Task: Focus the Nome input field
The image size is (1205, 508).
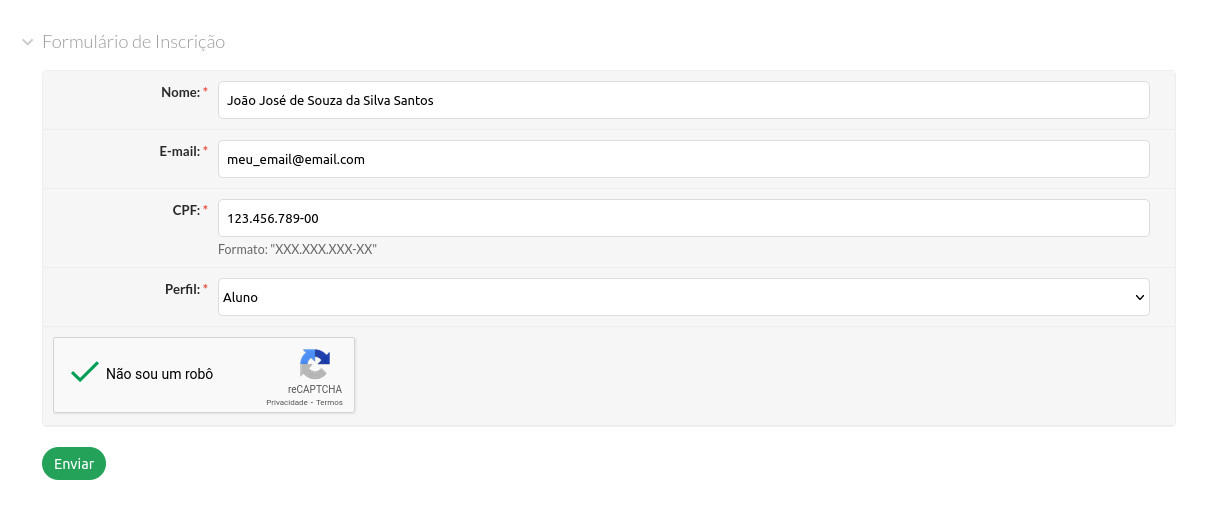Action: pyautogui.click(x=683, y=100)
